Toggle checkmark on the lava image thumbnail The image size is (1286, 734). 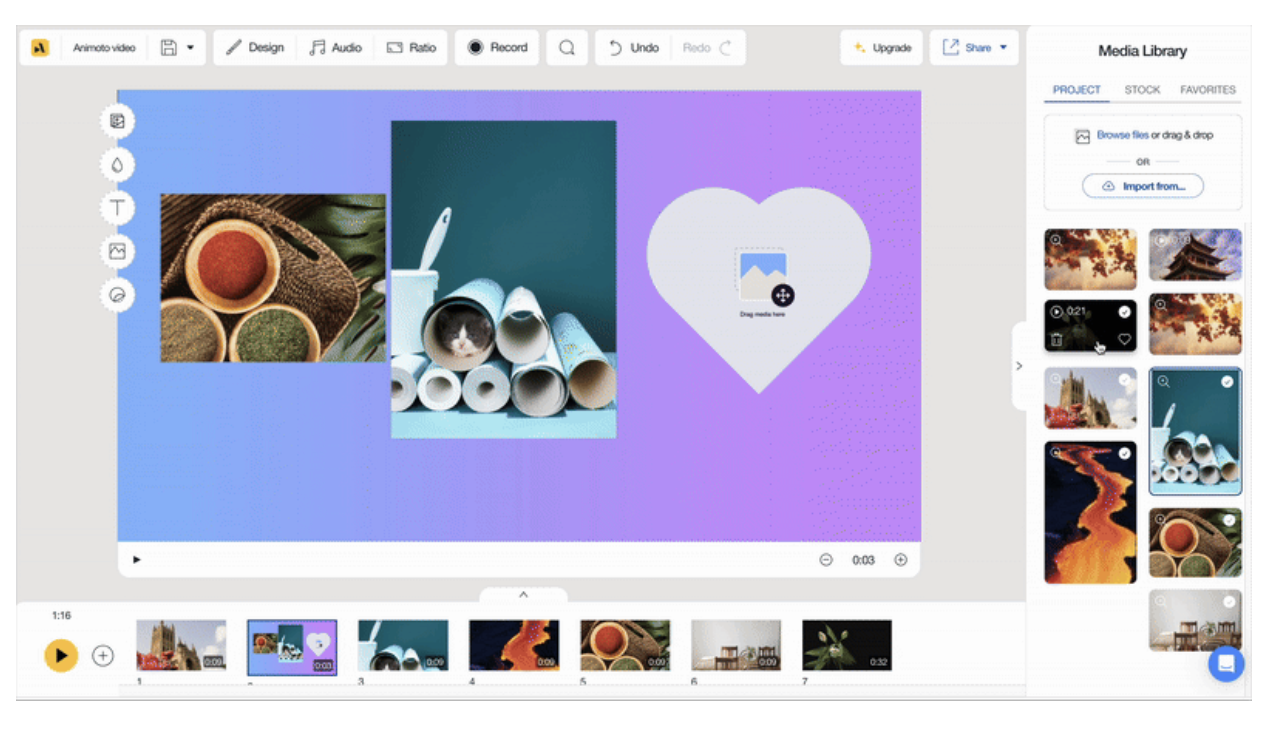(1124, 454)
